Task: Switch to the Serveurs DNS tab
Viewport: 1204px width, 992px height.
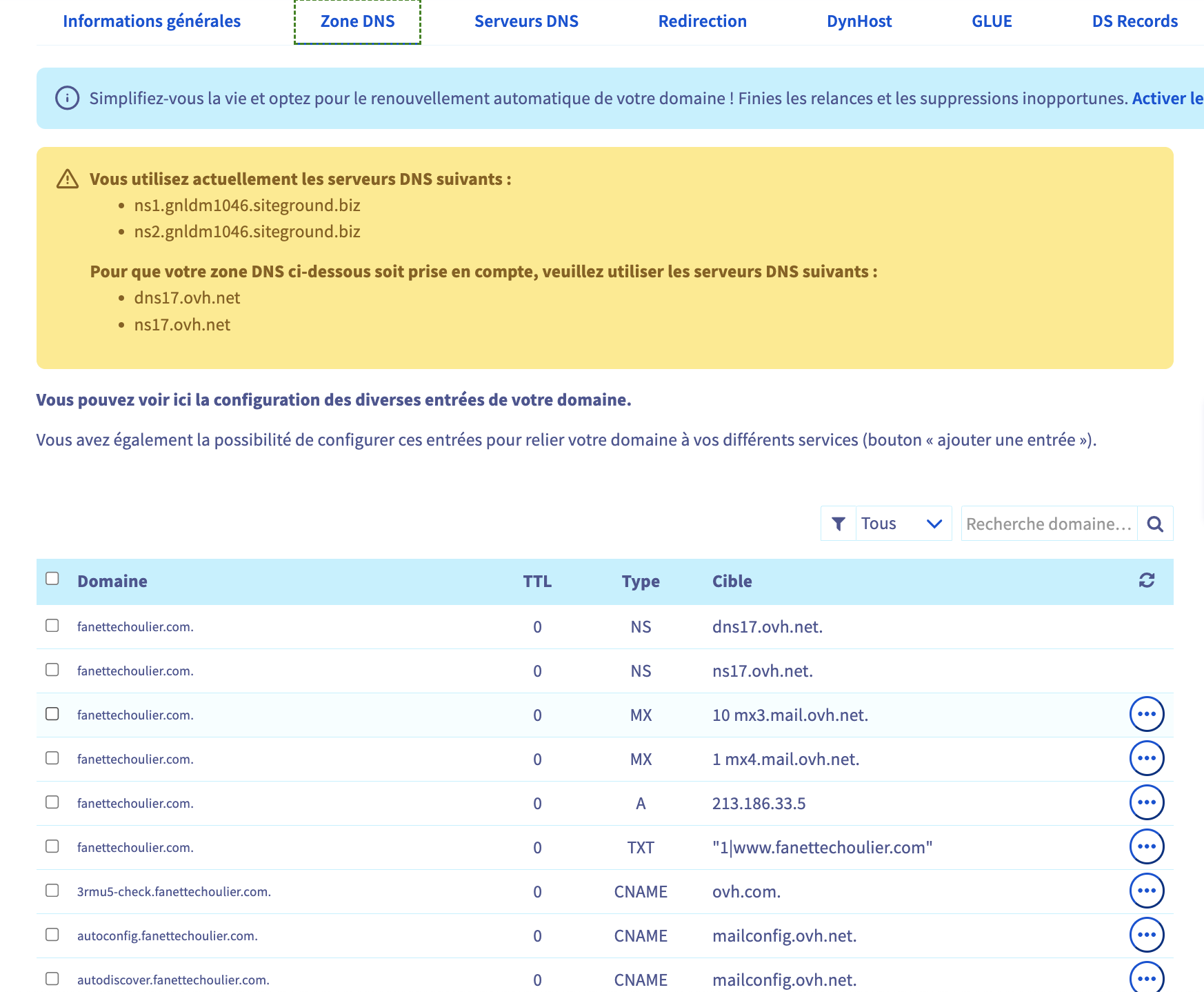Action: [526, 21]
